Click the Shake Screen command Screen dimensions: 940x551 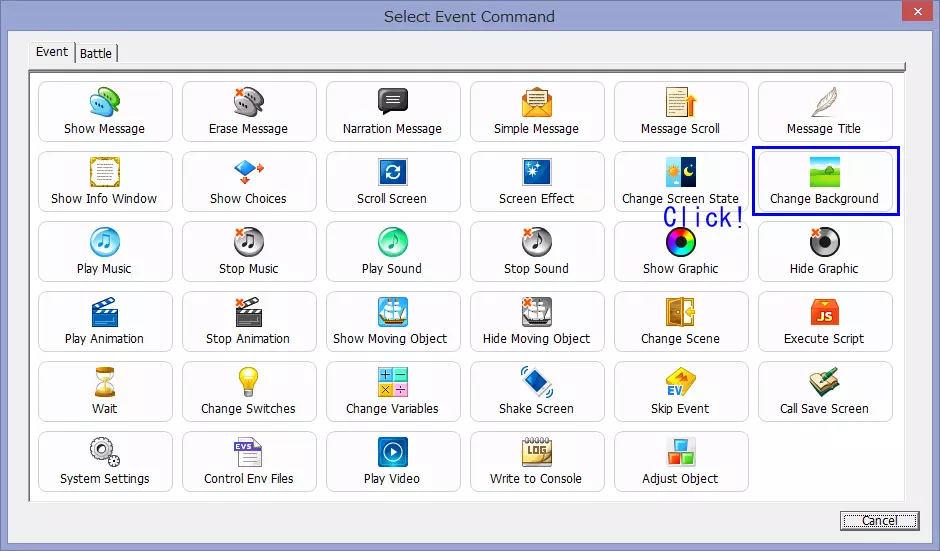coord(536,391)
